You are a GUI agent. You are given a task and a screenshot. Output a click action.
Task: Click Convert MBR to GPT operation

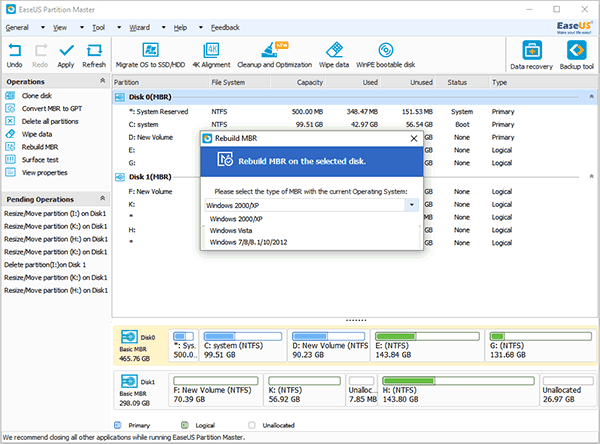pos(52,109)
